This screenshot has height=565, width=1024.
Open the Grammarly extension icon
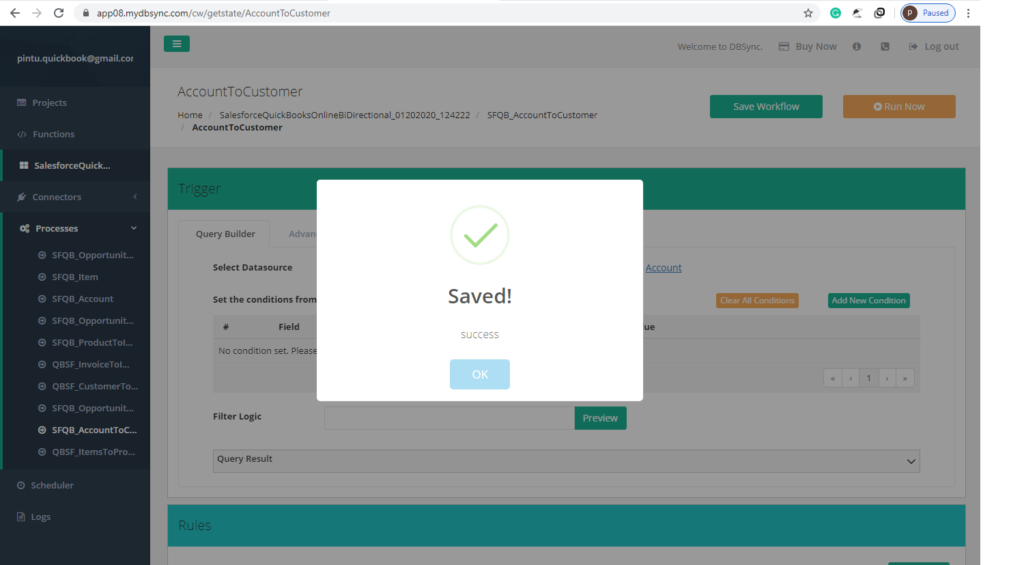(835, 13)
